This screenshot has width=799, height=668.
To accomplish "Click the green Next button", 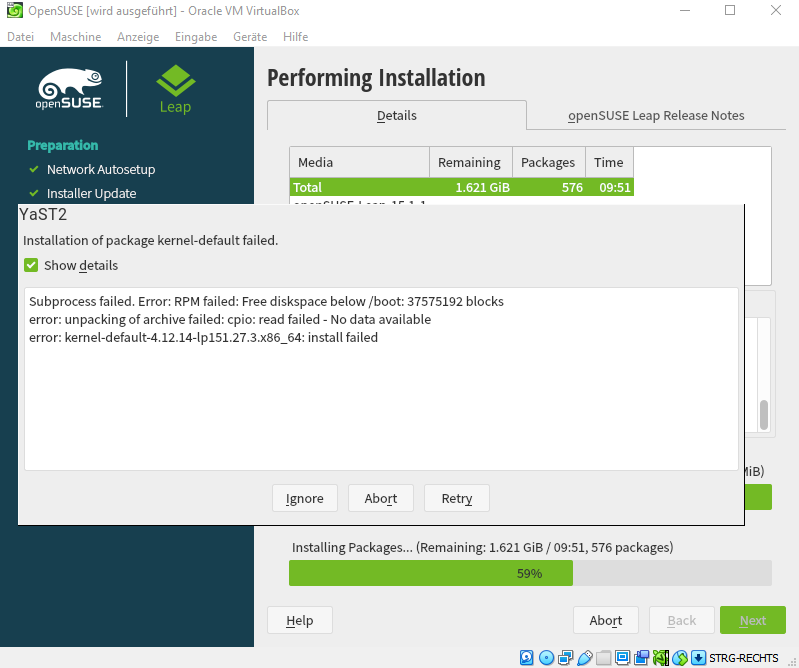I will [x=753, y=620].
